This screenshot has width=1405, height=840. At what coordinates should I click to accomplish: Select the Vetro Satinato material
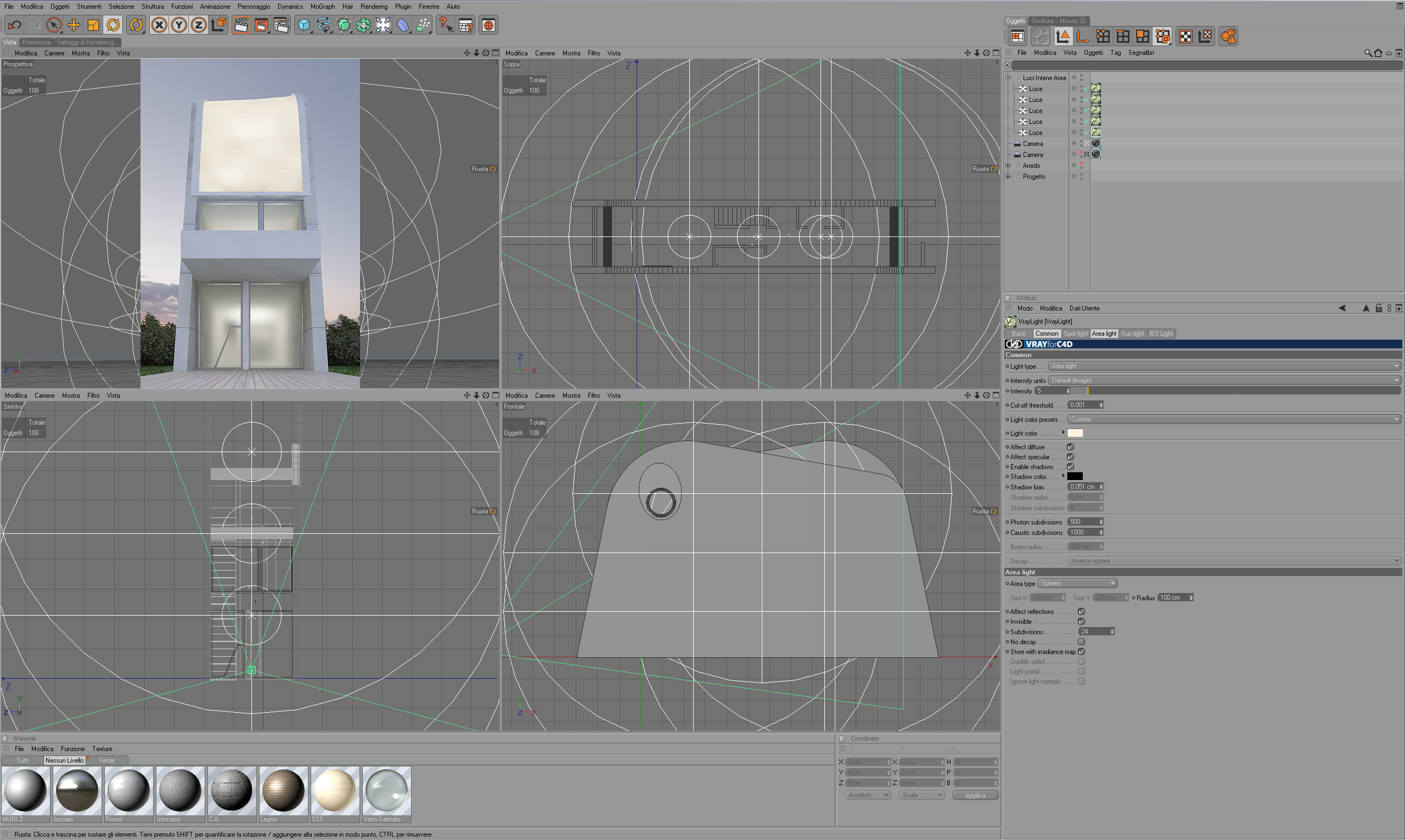[386, 794]
